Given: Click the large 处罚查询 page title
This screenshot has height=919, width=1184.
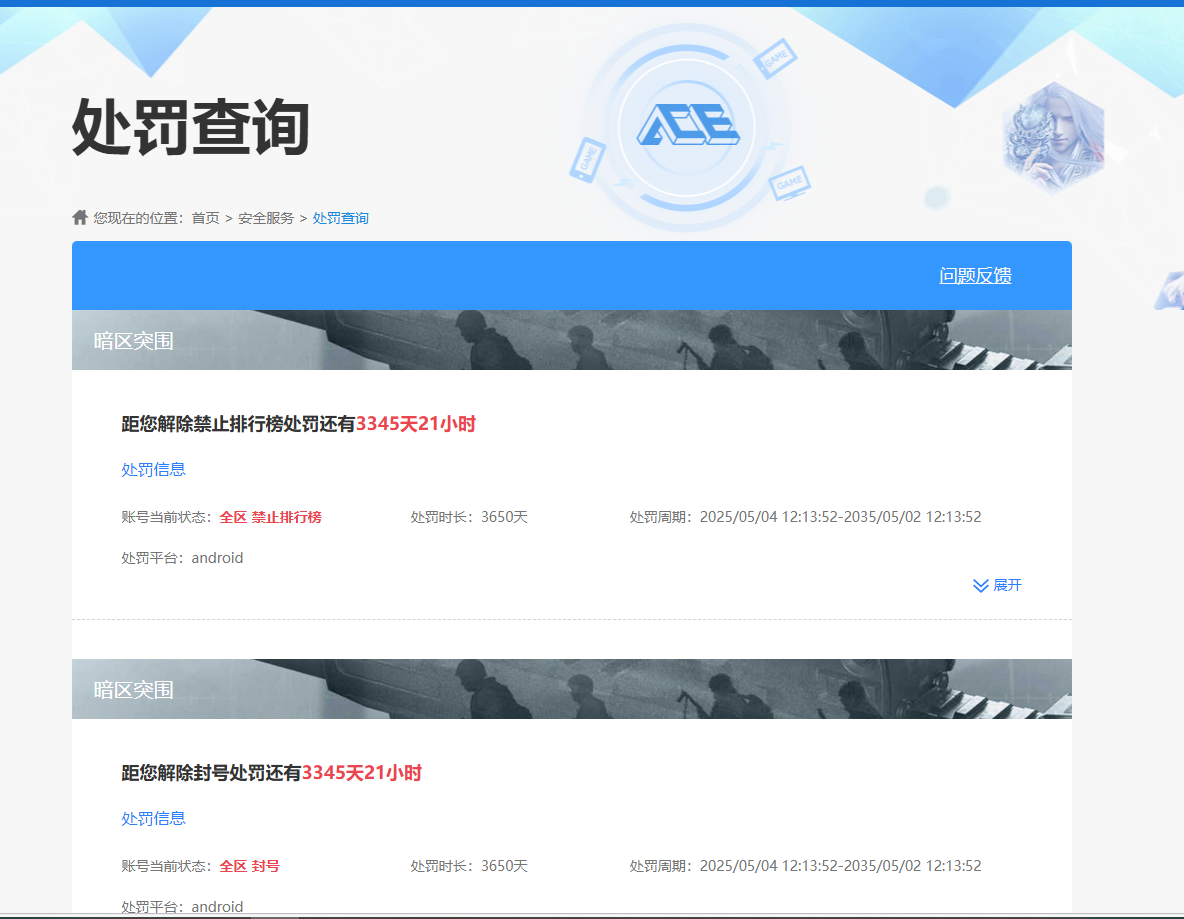Looking at the screenshot, I should click(191, 128).
